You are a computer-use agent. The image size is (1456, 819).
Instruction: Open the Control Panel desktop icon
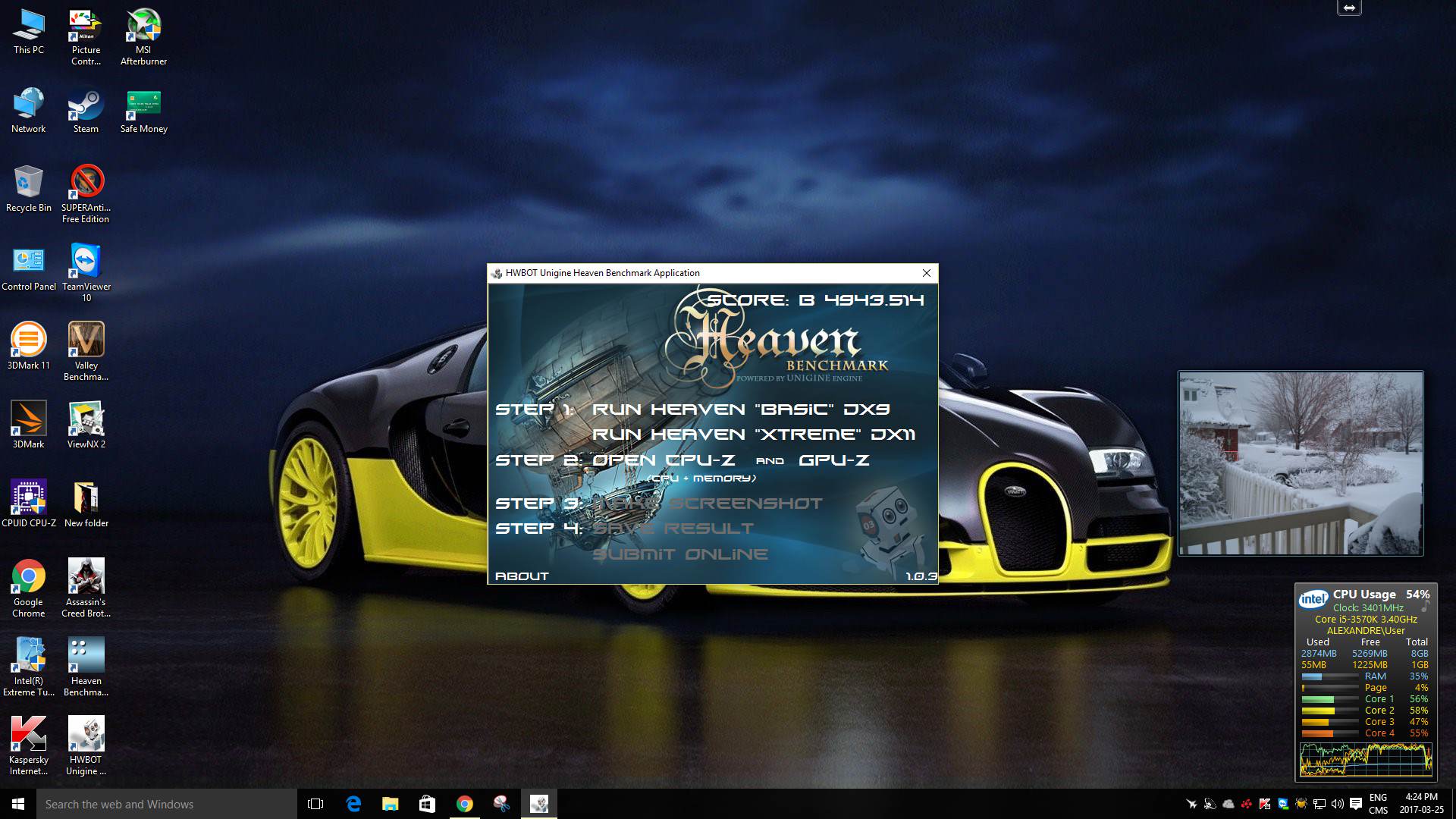tap(29, 268)
